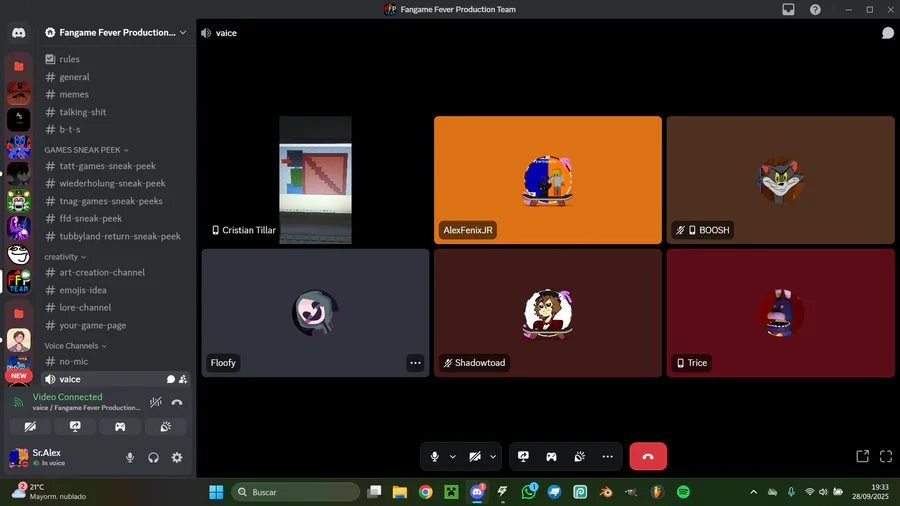Select the AlexFenixJR participant tile
The image size is (900, 506).
548,180
